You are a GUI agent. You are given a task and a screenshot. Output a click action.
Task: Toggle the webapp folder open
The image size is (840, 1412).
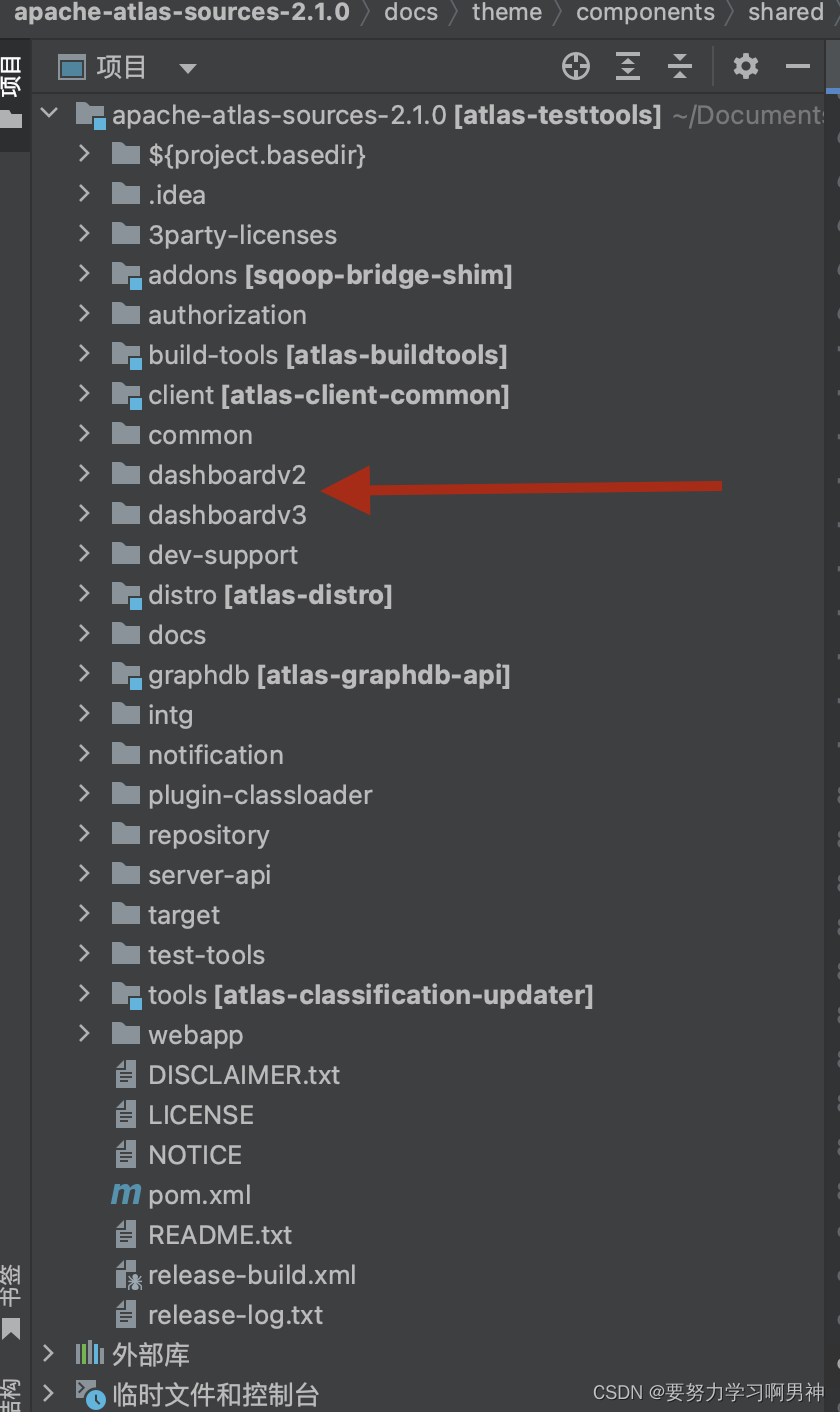tap(84, 1034)
